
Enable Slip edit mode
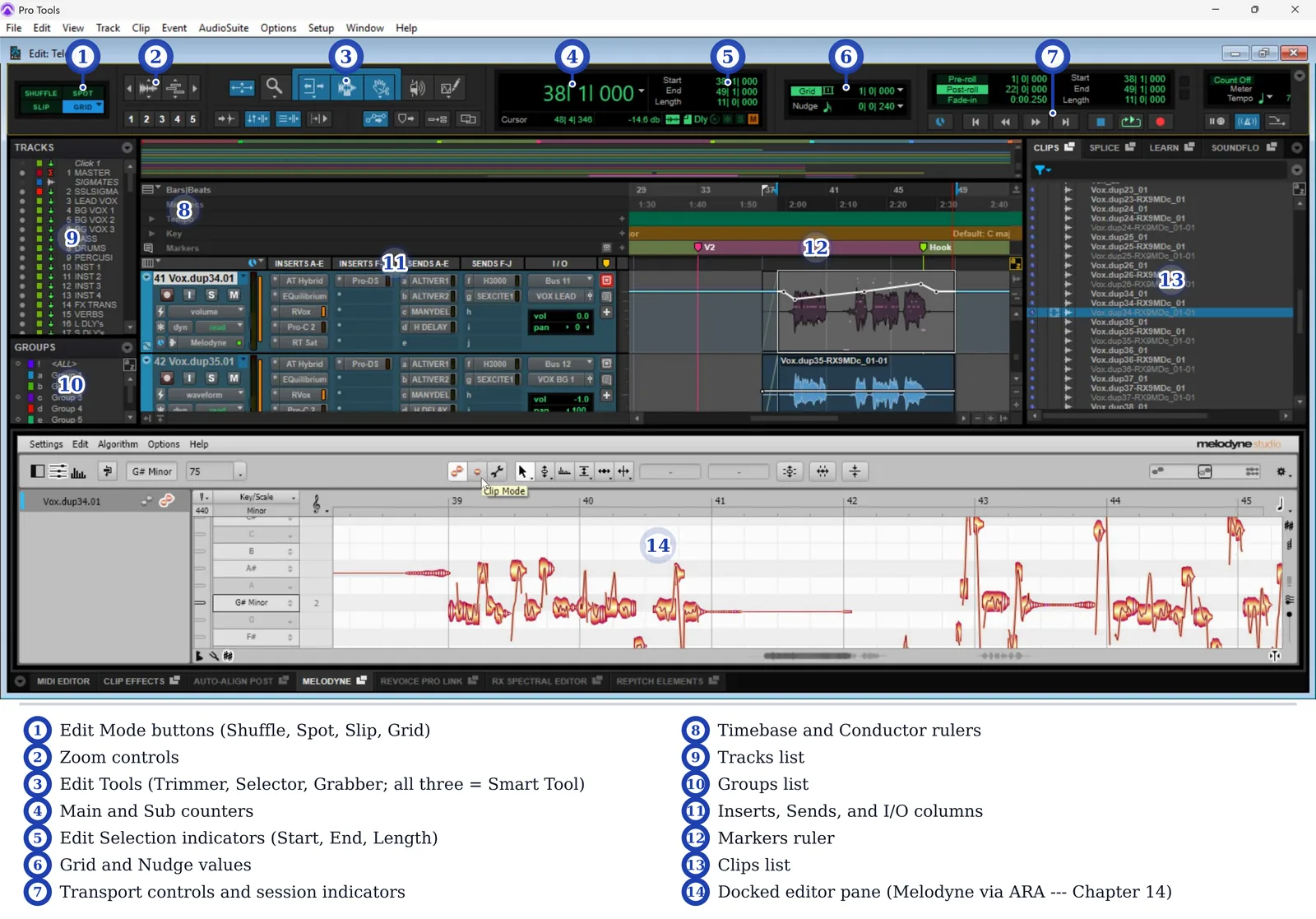pos(40,107)
